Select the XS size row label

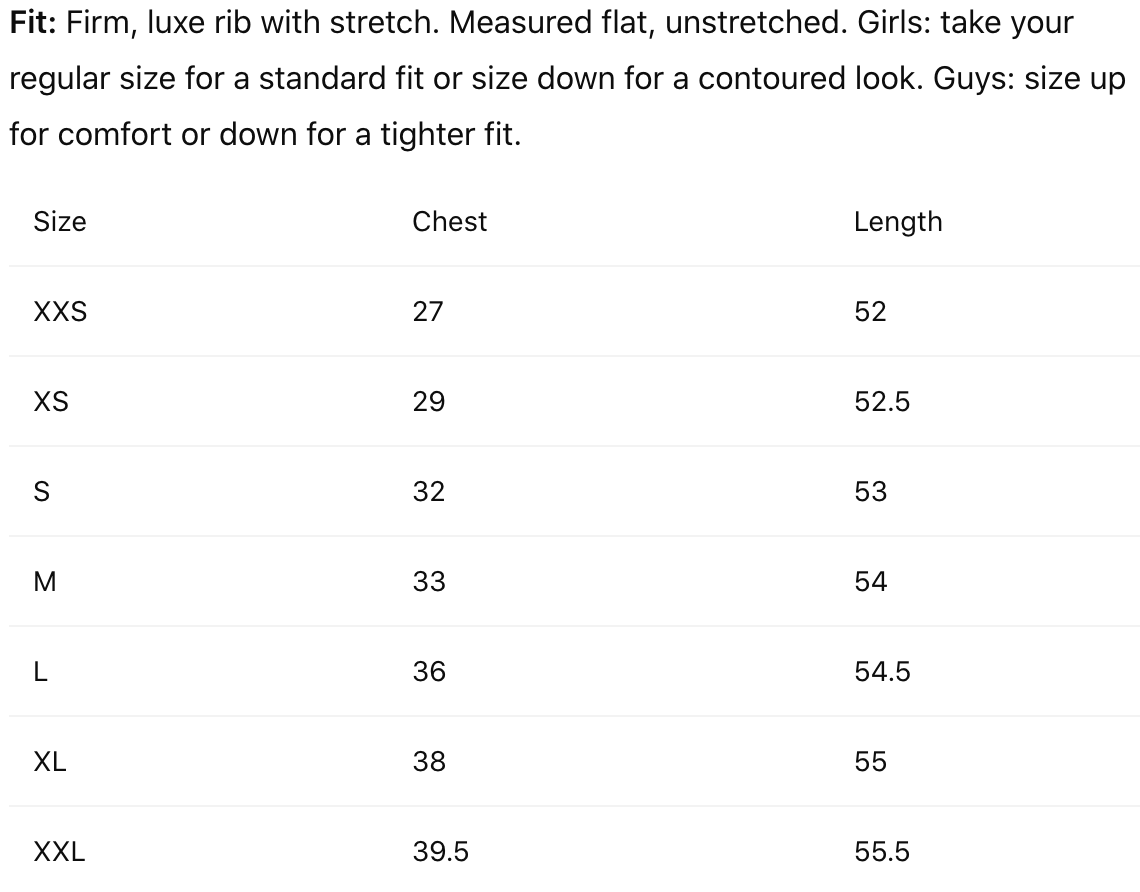click(51, 402)
